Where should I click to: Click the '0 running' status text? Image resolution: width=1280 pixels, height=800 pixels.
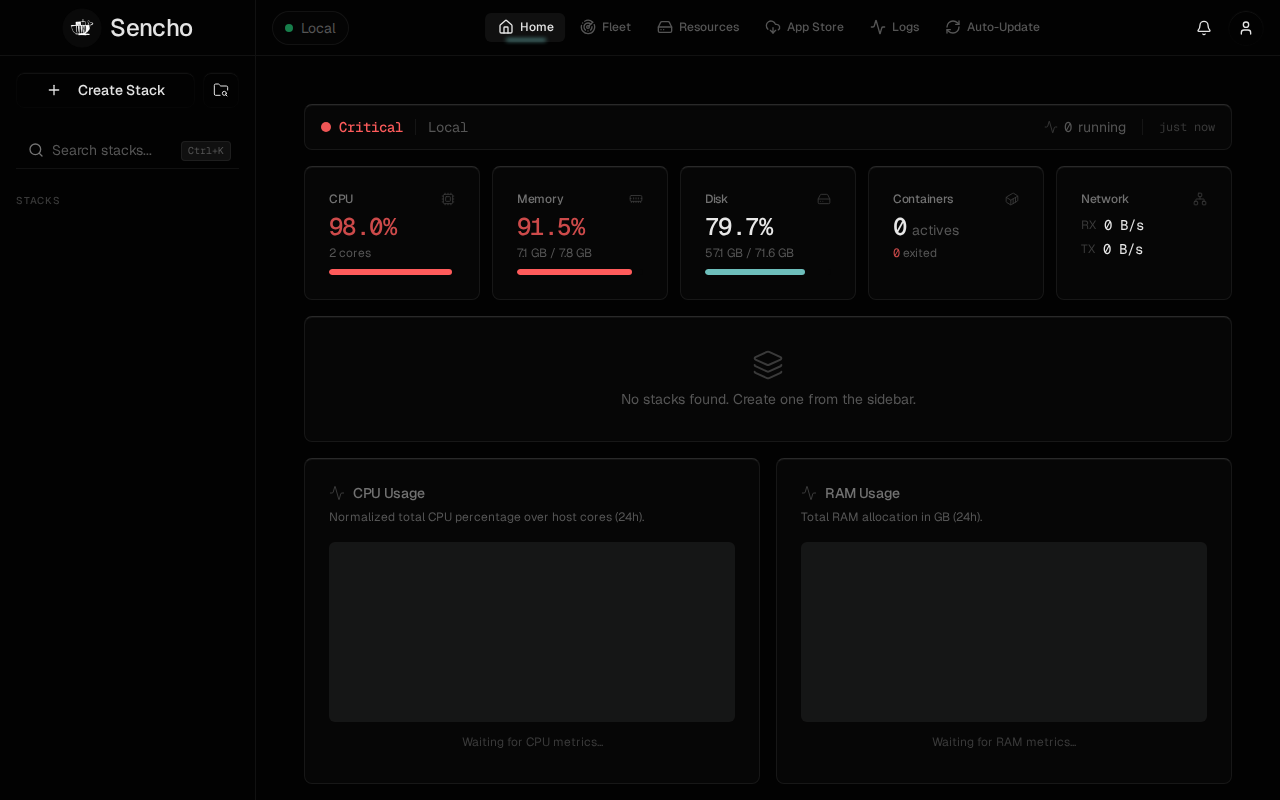pos(1095,127)
